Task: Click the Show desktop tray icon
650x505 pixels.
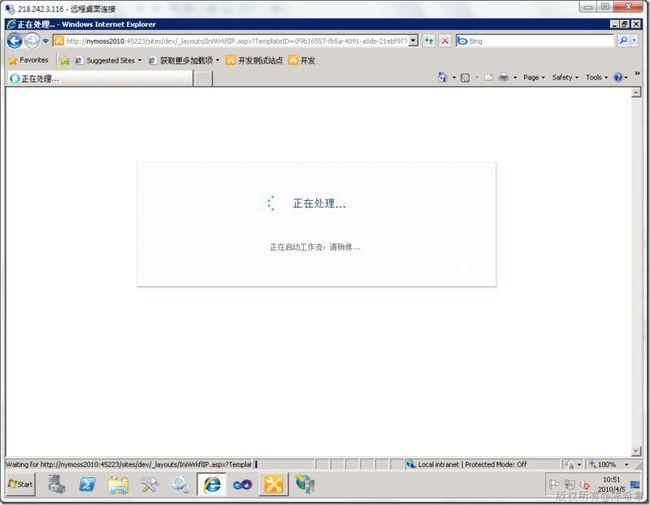Action: pyautogui.click(x=635, y=484)
